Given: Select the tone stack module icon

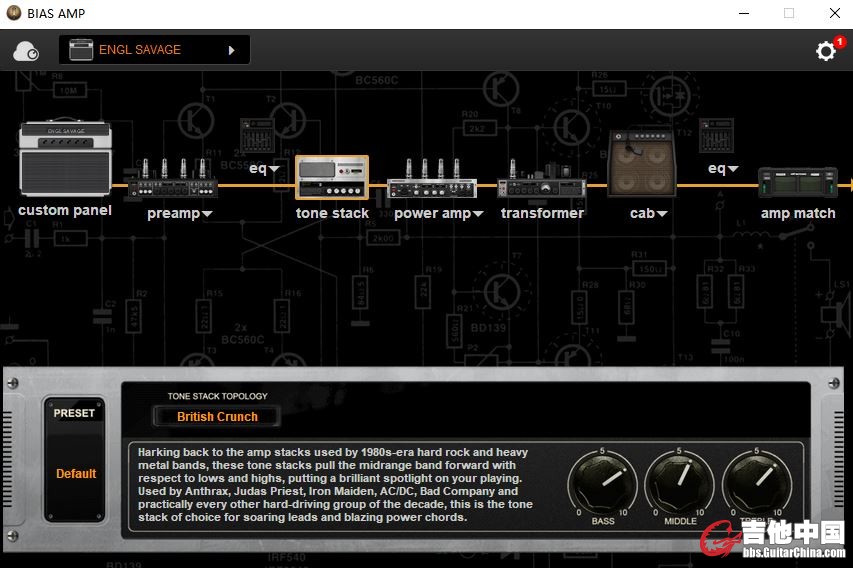Looking at the screenshot, I should (332, 177).
